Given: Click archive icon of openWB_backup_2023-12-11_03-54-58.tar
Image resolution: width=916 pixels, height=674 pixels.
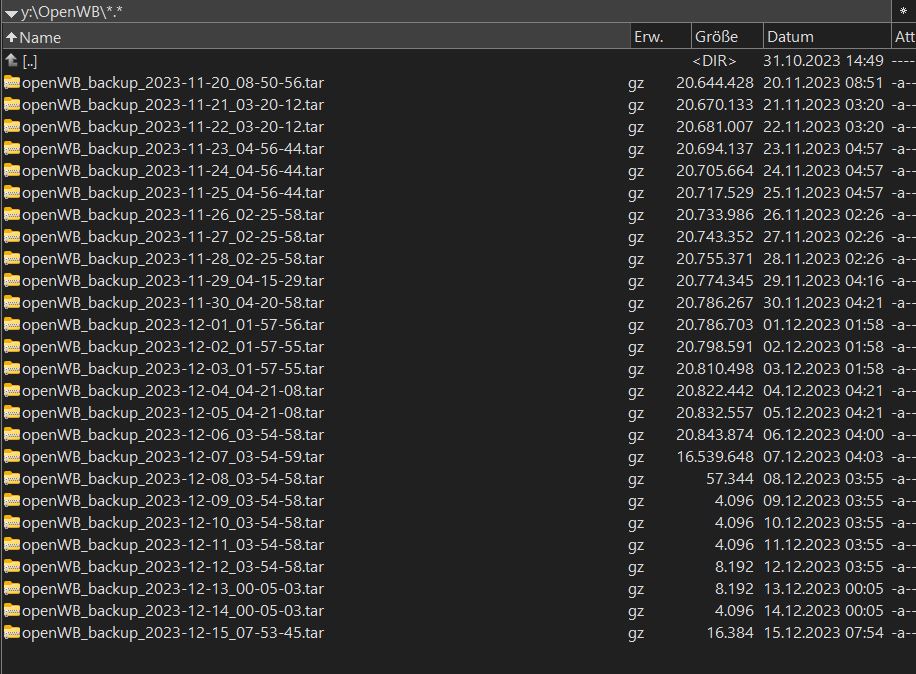Looking at the screenshot, I should (x=12, y=544).
